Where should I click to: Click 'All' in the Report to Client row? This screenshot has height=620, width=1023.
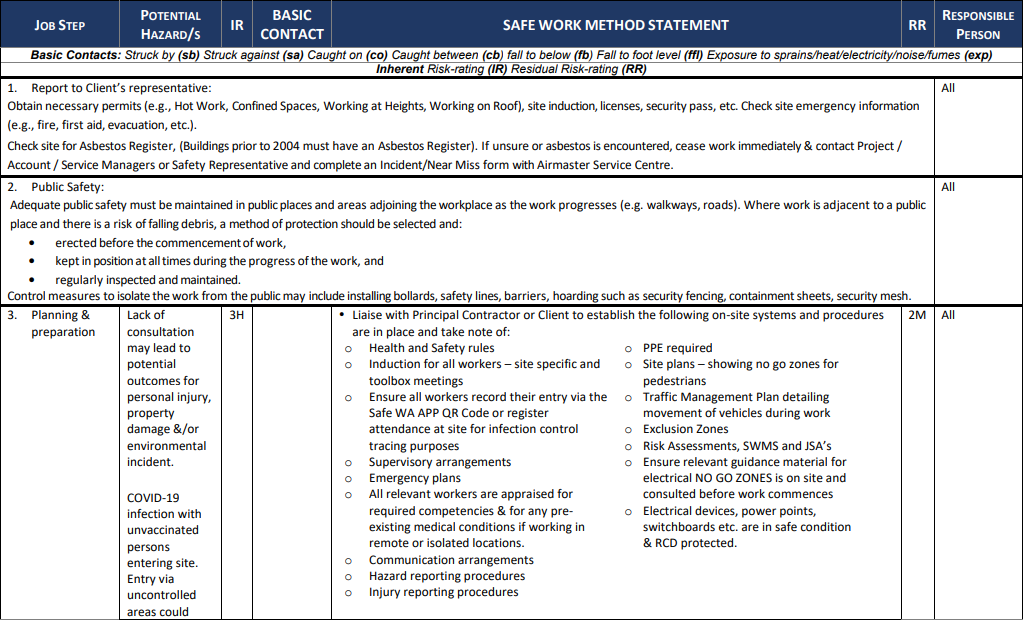click(x=948, y=88)
